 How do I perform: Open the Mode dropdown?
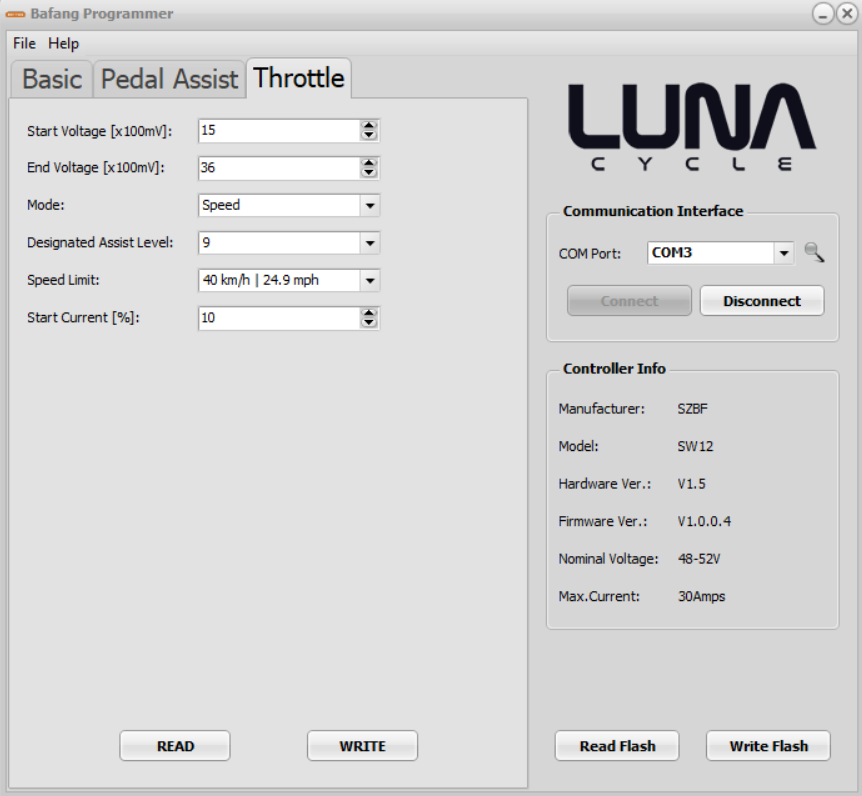[369, 205]
